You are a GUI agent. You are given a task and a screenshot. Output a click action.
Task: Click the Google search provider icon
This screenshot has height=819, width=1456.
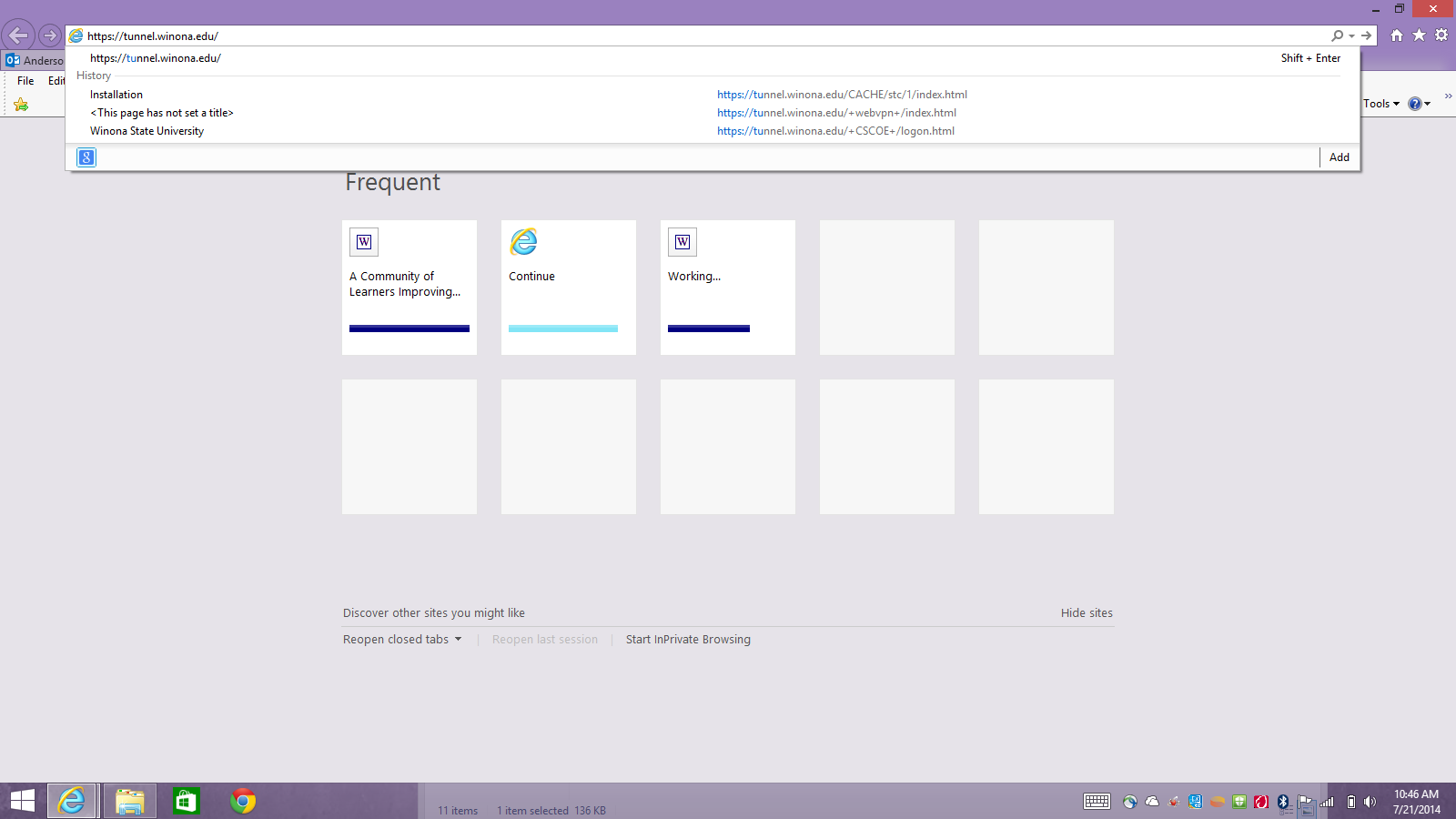click(86, 157)
